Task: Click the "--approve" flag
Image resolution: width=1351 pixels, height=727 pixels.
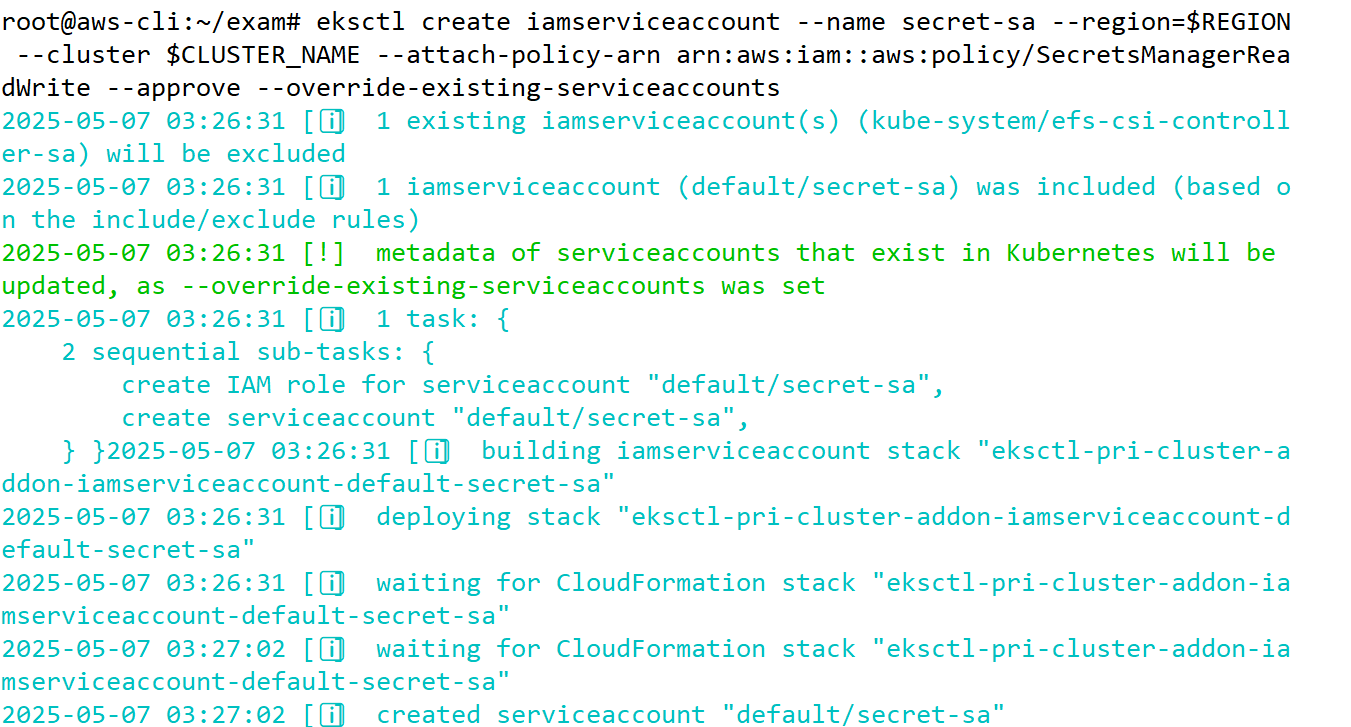Action: pyautogui.click(x=174, y=88)
